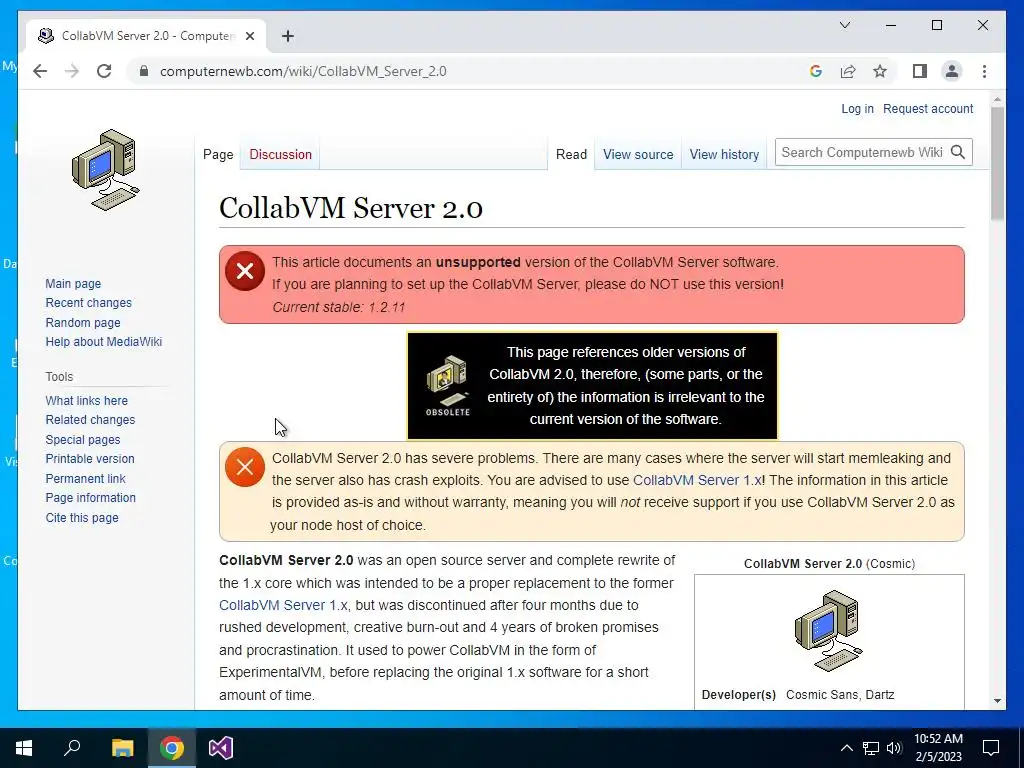This screenshot has width=1024, height=768.
Task: Open a new tab with plus button
Action: pos(287,36)
